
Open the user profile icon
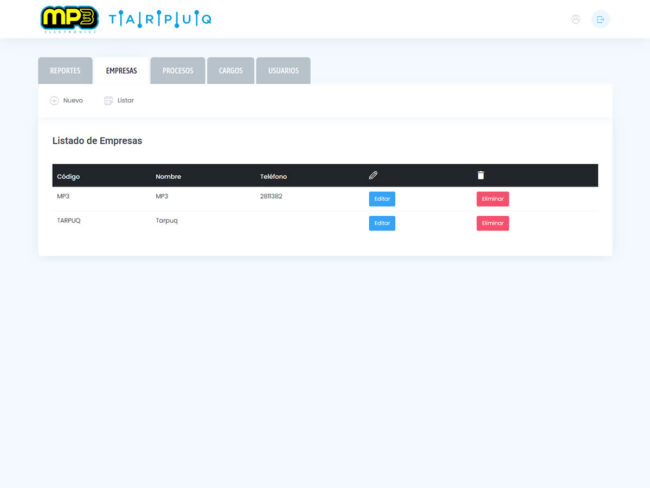pyautogui.click(x=575, y=19)
